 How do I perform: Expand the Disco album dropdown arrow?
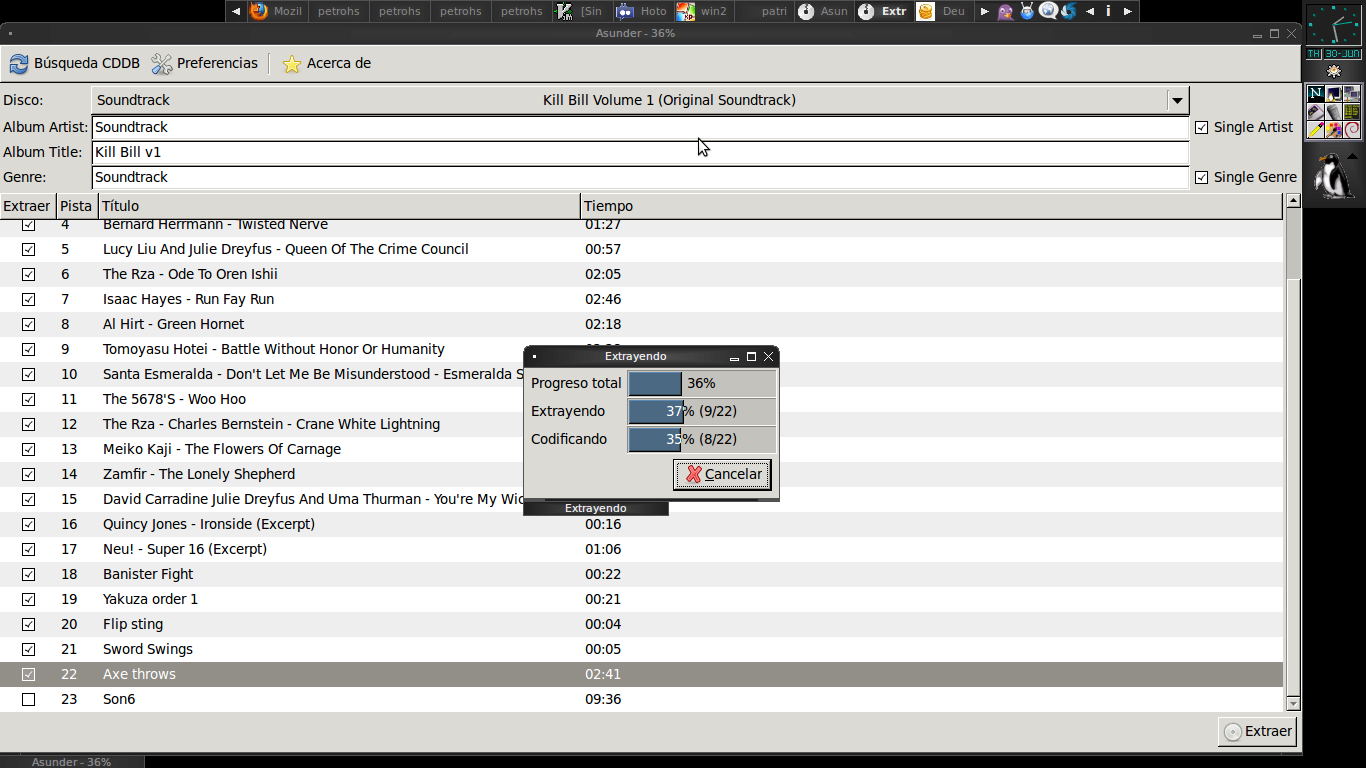(x=1177, y=100)
